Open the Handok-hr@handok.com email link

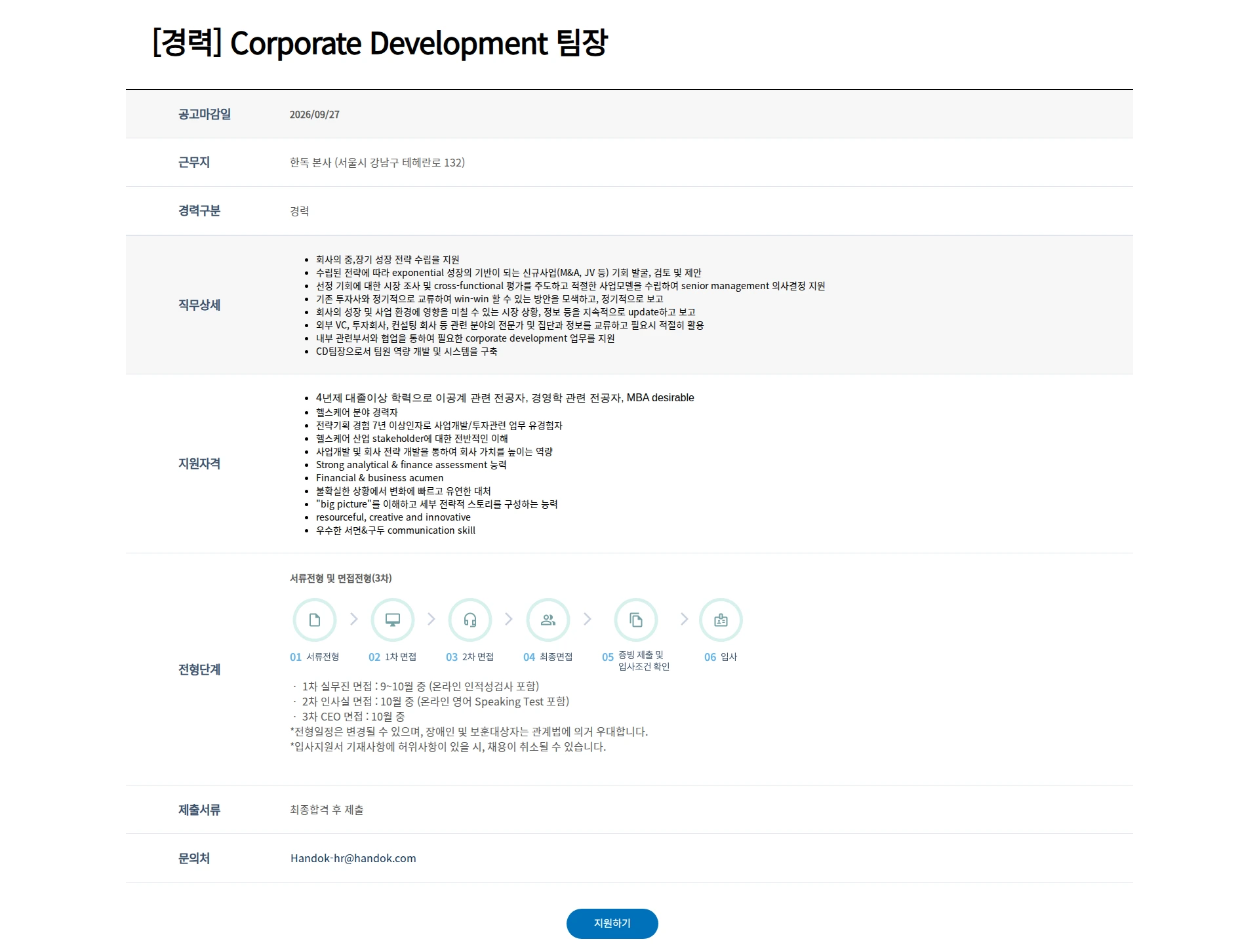click(353, 858)
